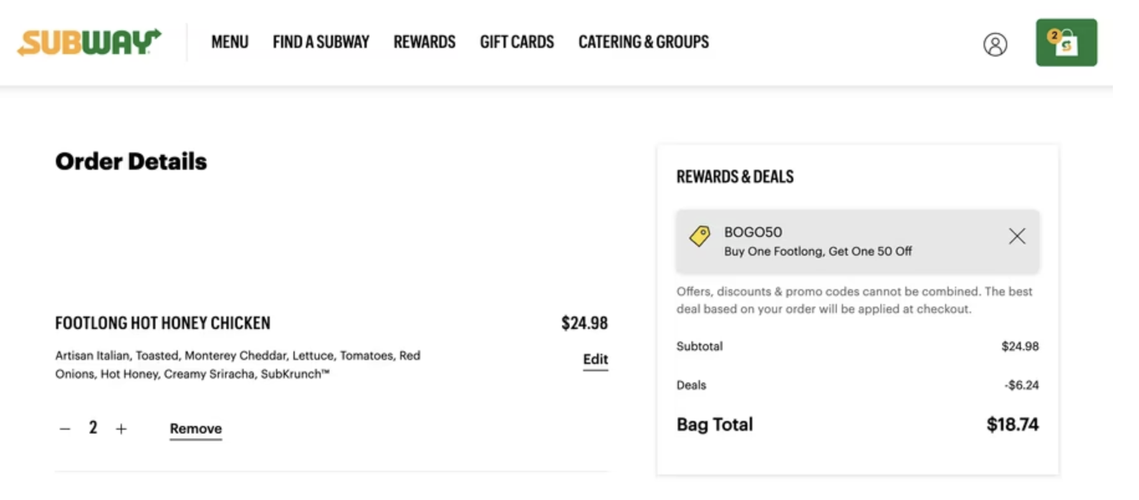The height and width of the screenshot is (500, 1139).
Task: Open the green shopping bag icon
Action: 1066,42
